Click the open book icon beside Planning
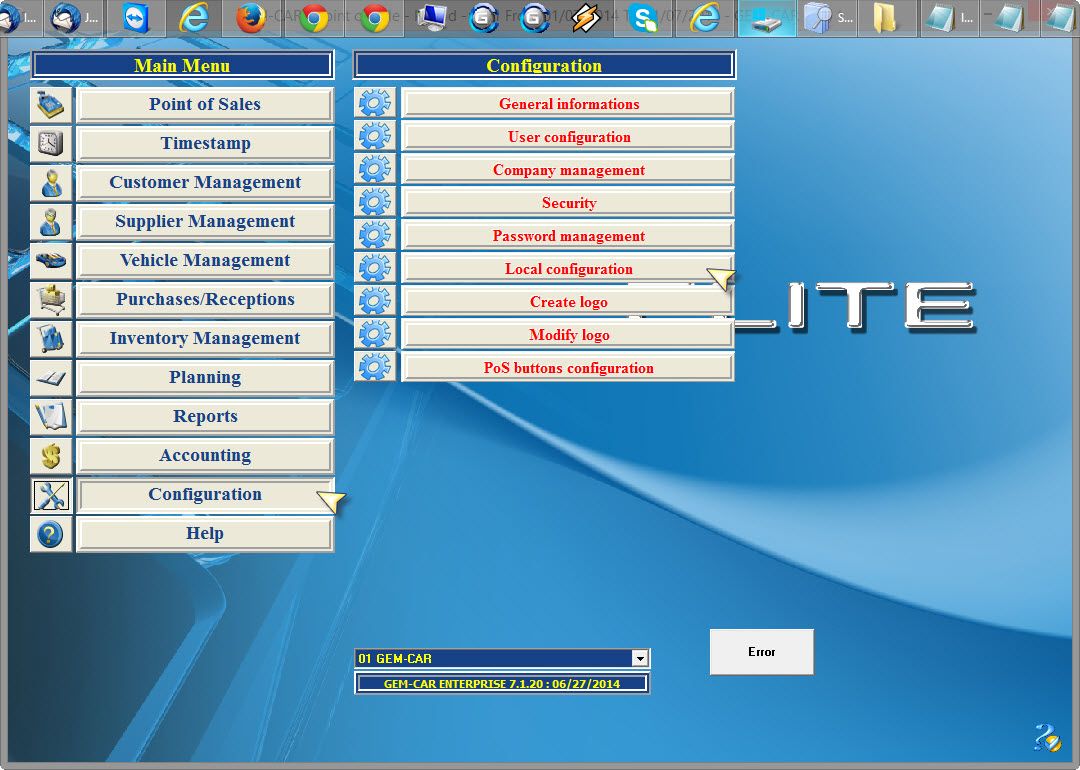The width and height of the screenshot is (1080, 770). [51, 377]
